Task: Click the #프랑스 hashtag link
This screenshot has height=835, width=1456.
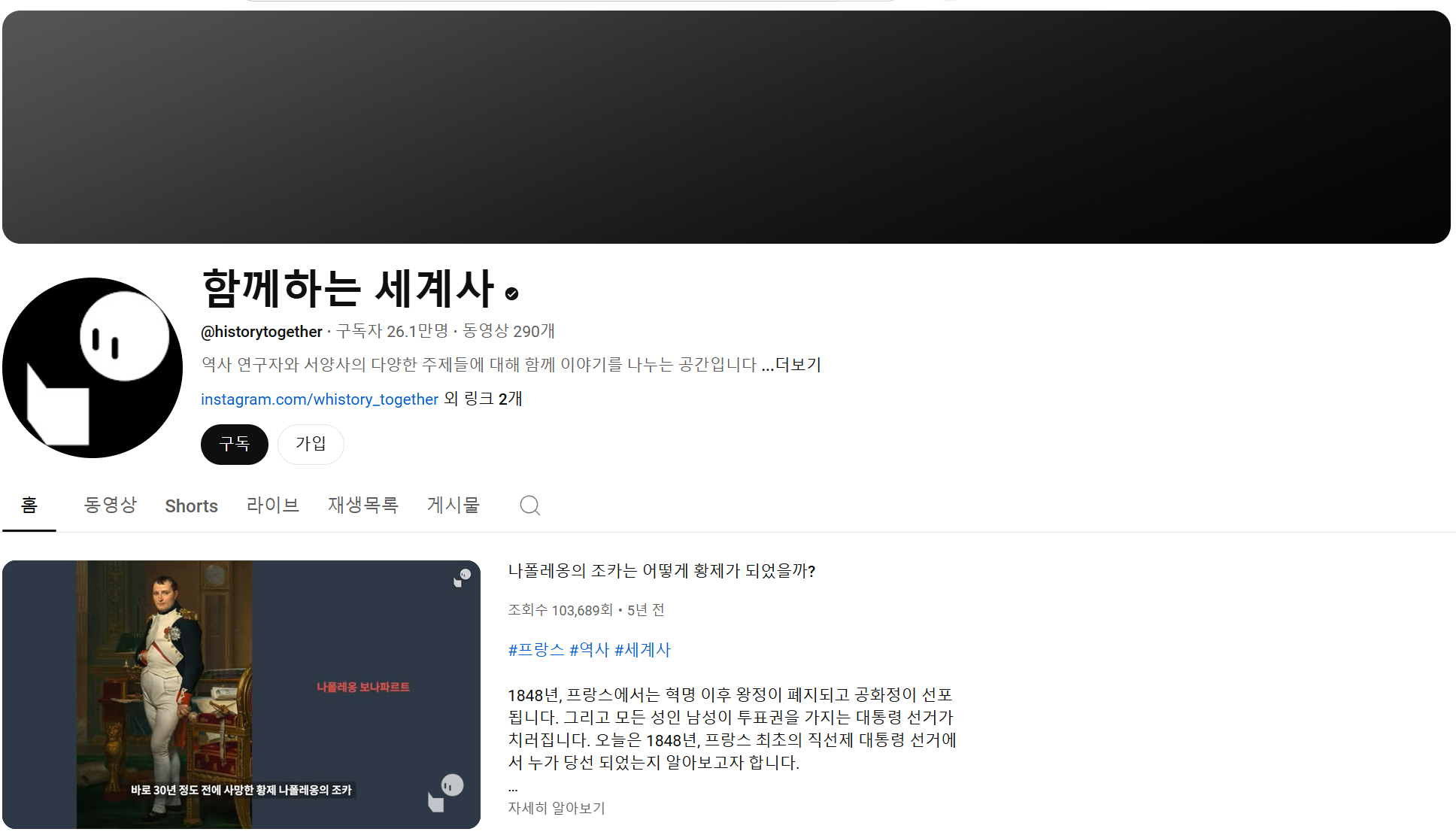Action: [x=536, y=649]
